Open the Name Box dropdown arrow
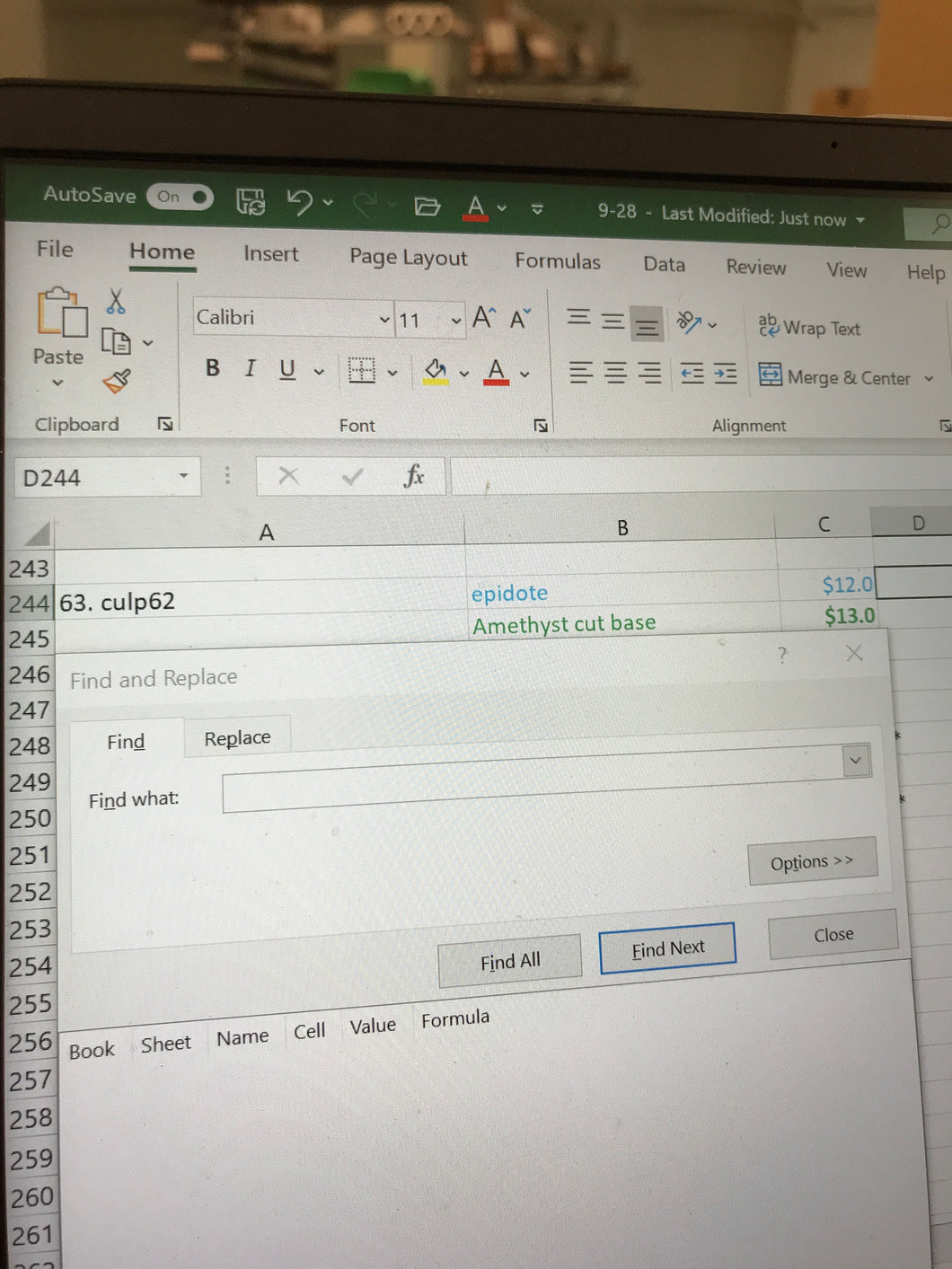 coord(184,476)
